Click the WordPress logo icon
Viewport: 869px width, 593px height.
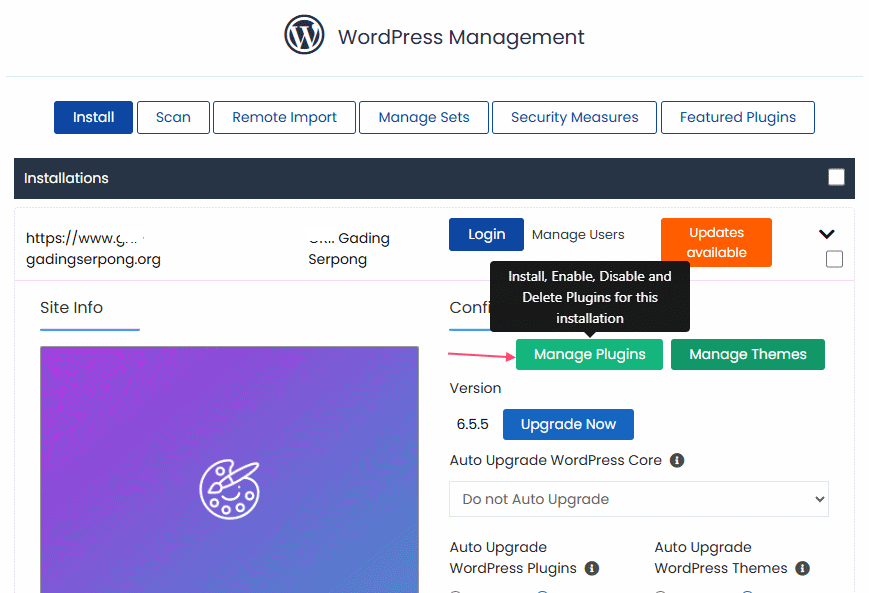tap(304, 35)
